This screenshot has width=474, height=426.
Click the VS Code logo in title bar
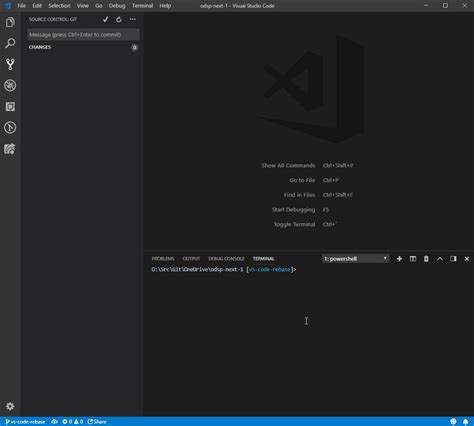point(7,6)
